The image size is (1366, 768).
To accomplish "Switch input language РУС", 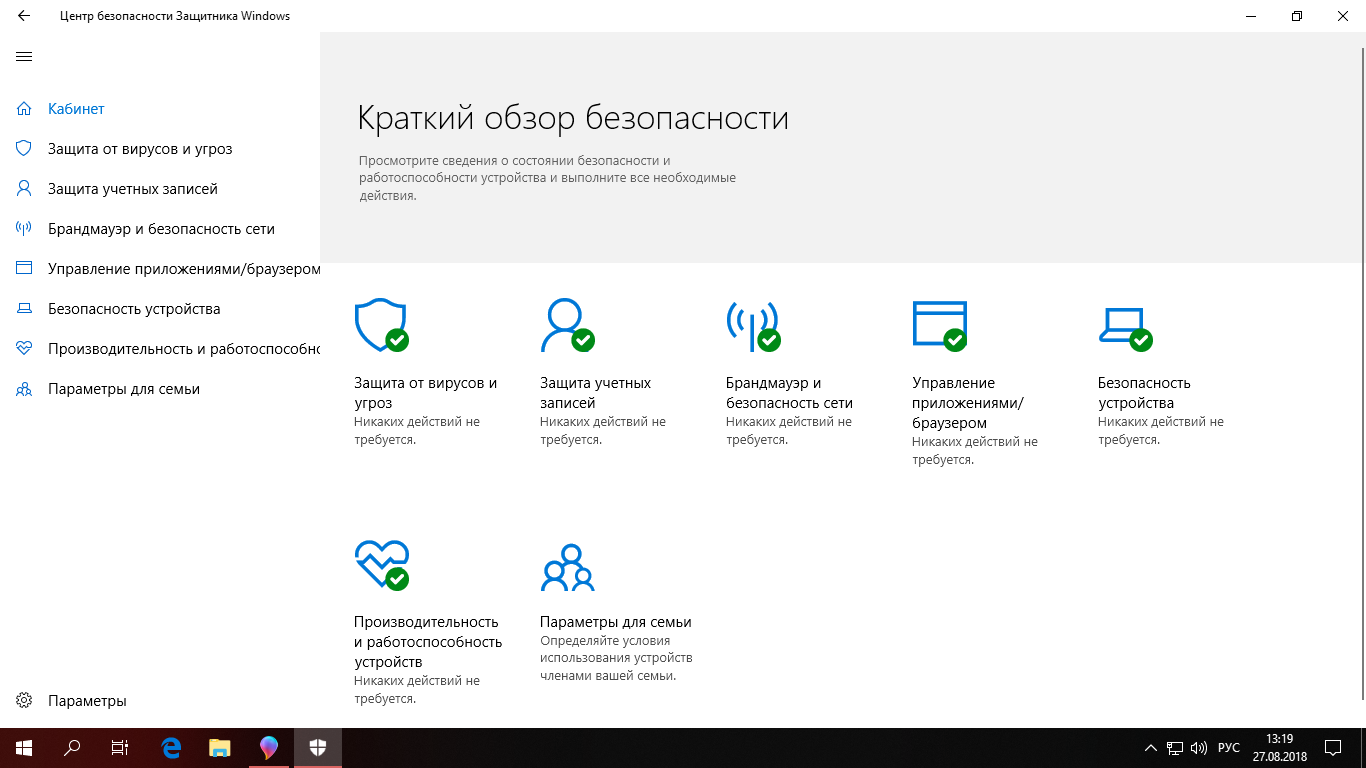I will click(1229, 748).
